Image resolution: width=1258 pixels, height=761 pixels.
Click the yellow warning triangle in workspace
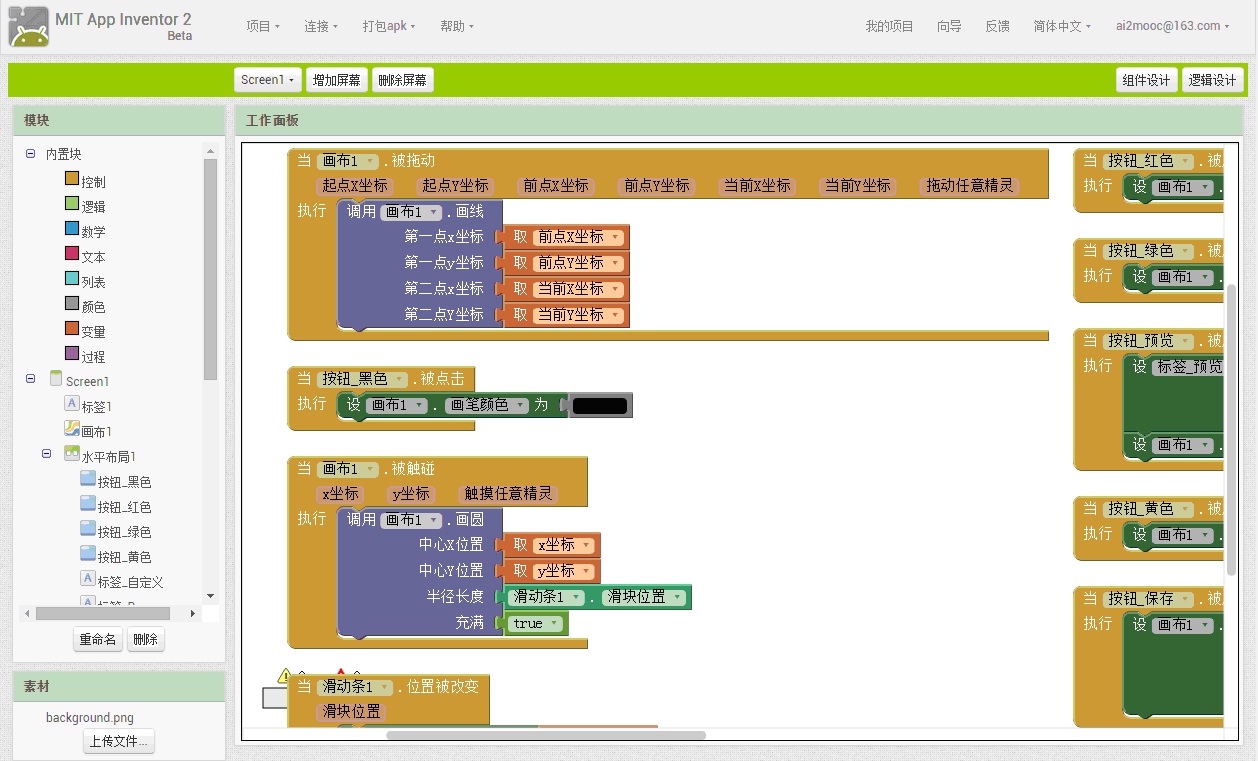point(285,676)
